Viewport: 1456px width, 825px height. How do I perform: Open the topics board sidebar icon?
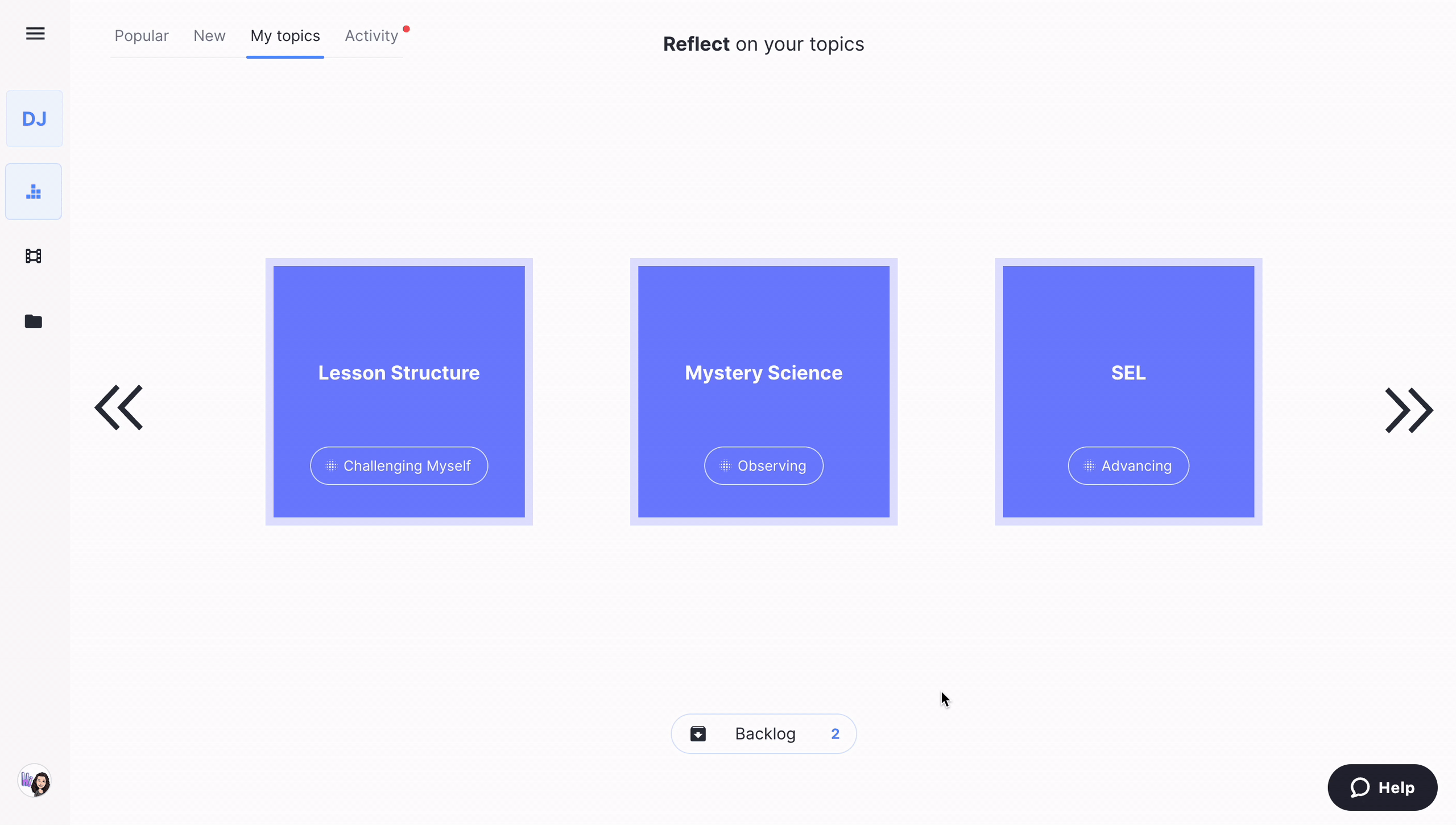pyautogui.click(x=34, y=192)
